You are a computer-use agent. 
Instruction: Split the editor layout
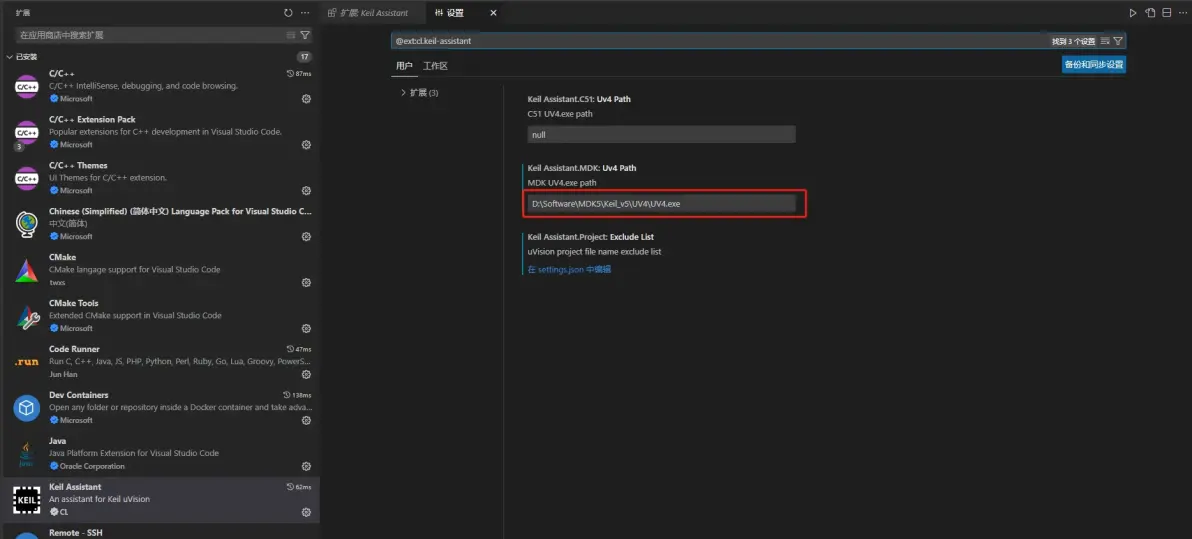(1167, 13)
